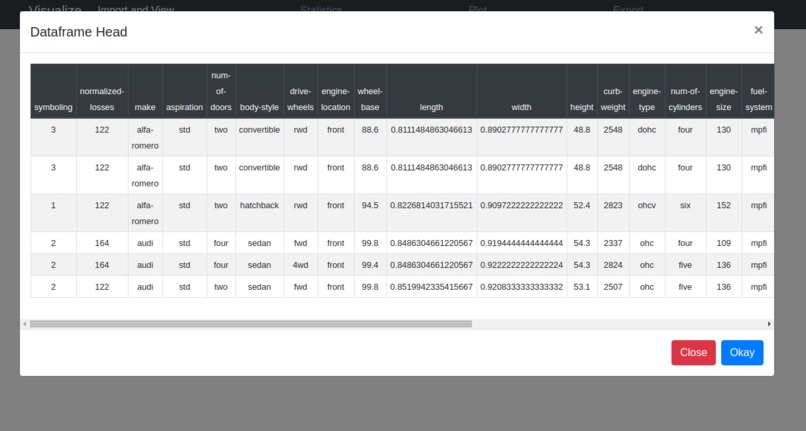Click width value 0.9194444444444444
Viewport: 806px width, 431px height.
(x=522, y=243)
